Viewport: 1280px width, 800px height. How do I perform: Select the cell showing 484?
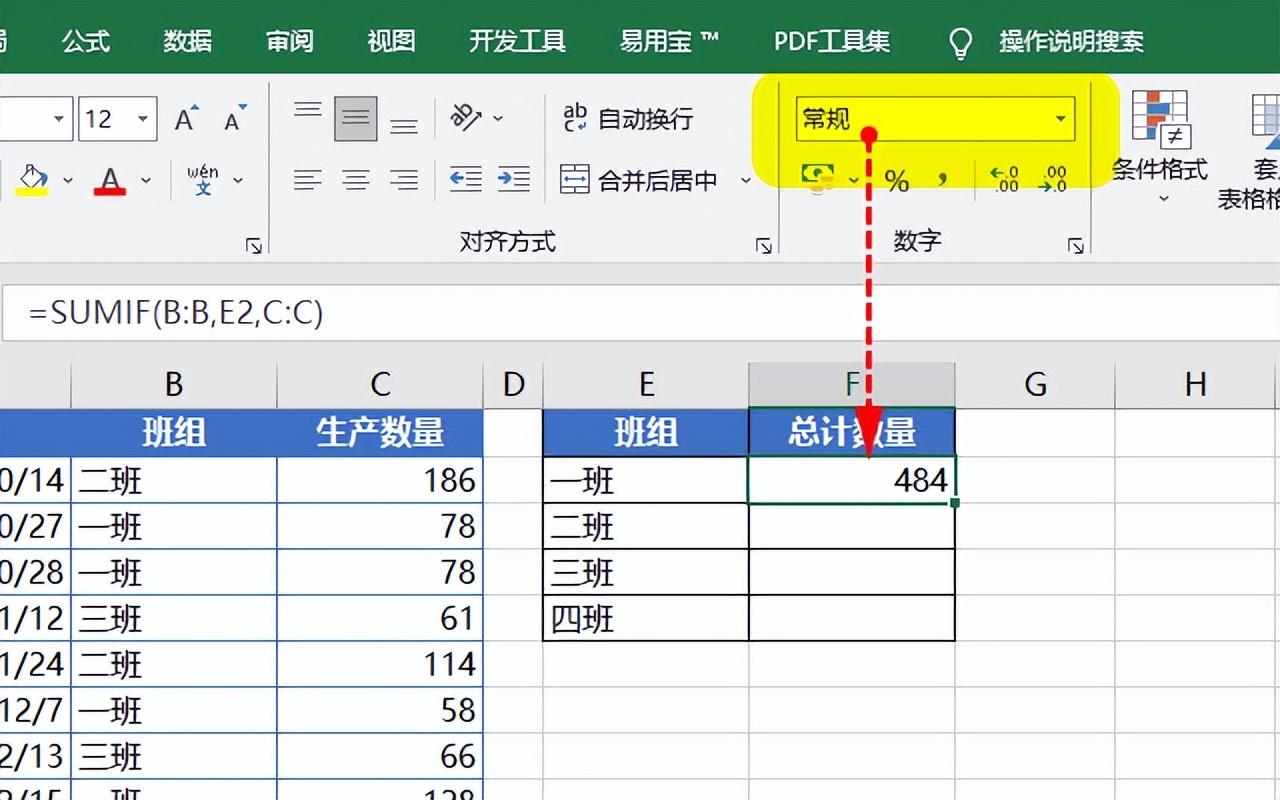[x=852, y=481]
